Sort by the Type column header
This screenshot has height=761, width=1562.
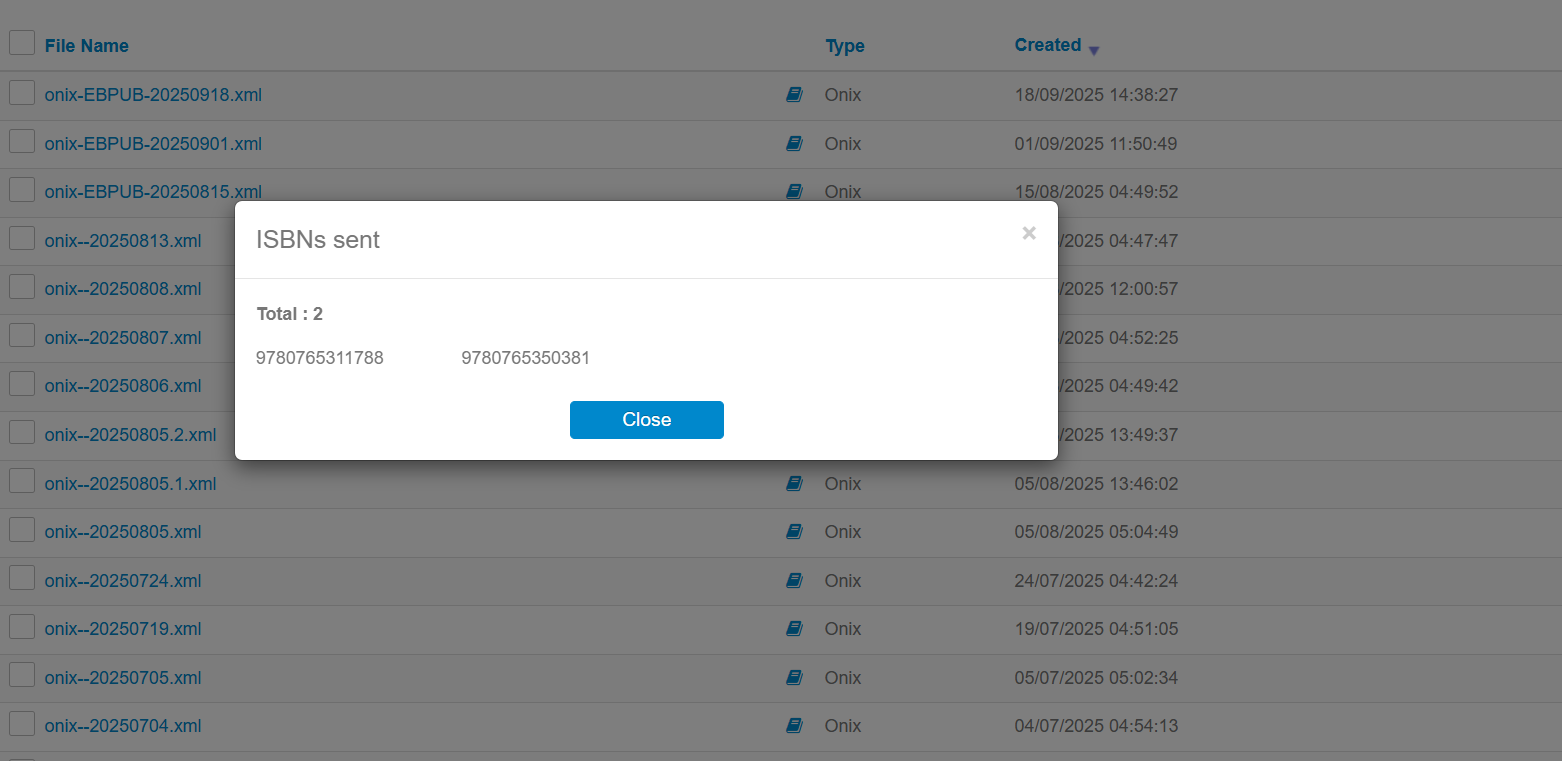point(844,46)
